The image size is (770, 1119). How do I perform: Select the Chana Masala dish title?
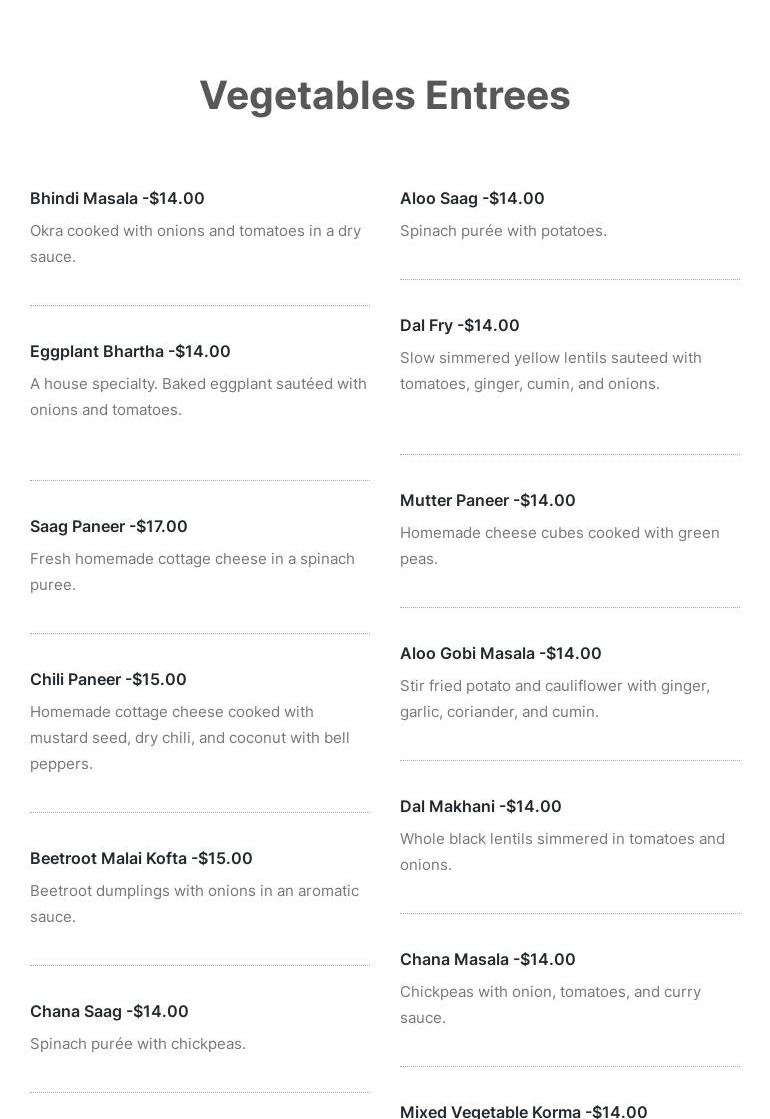coord(487,959)
